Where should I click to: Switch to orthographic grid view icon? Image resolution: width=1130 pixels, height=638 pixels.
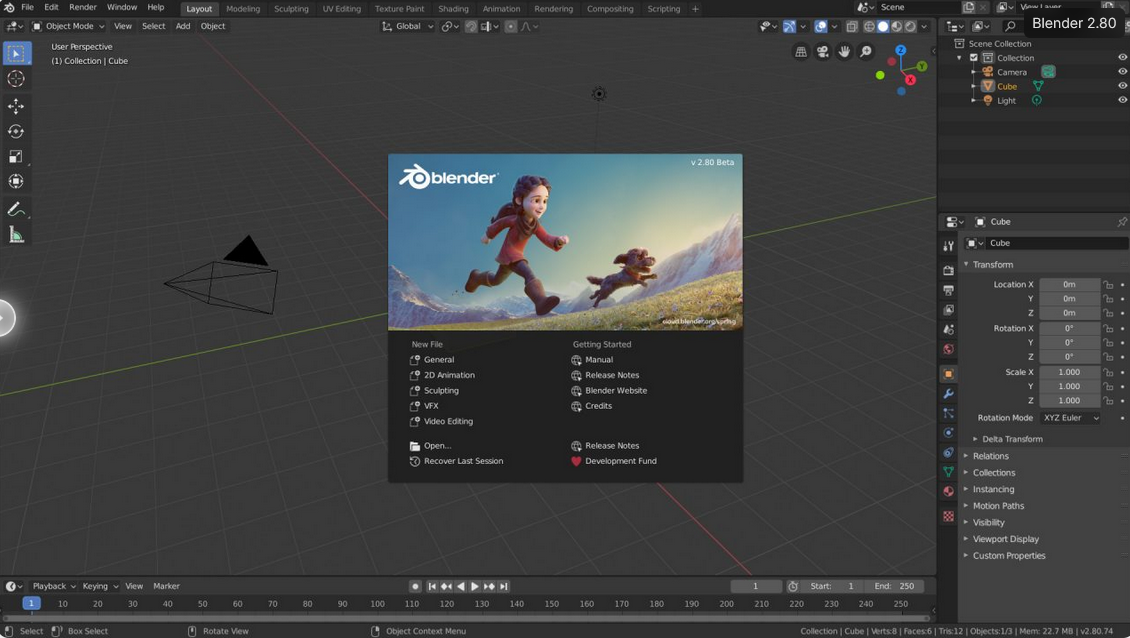801,51
